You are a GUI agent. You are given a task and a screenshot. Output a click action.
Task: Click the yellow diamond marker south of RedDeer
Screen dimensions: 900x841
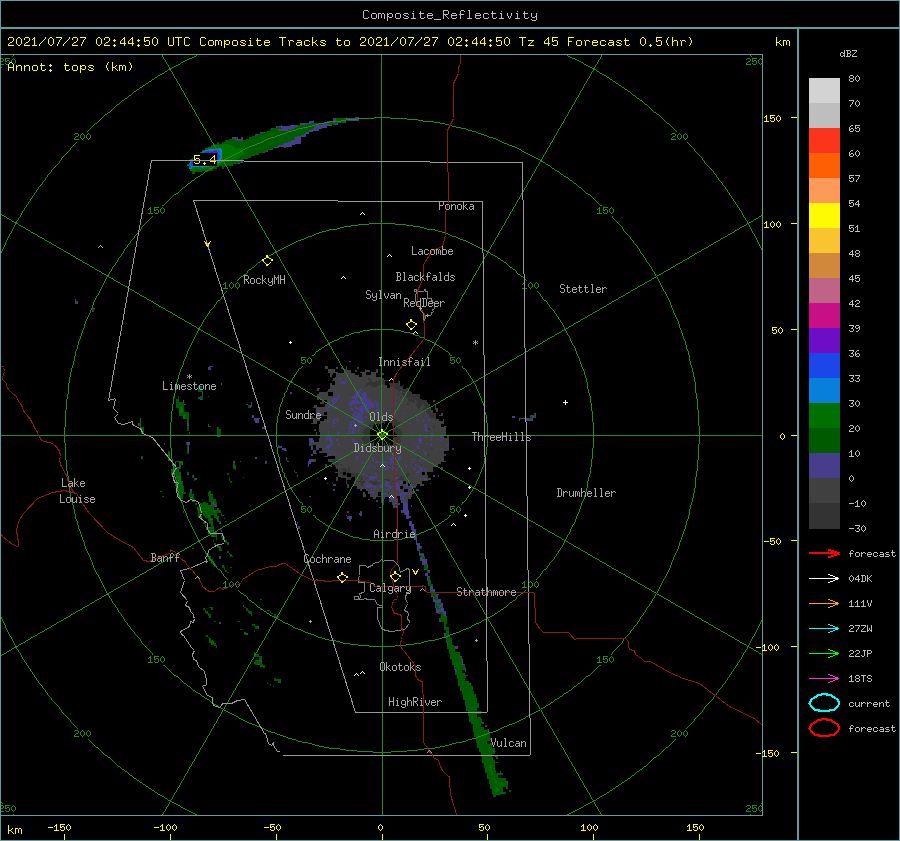411,325
